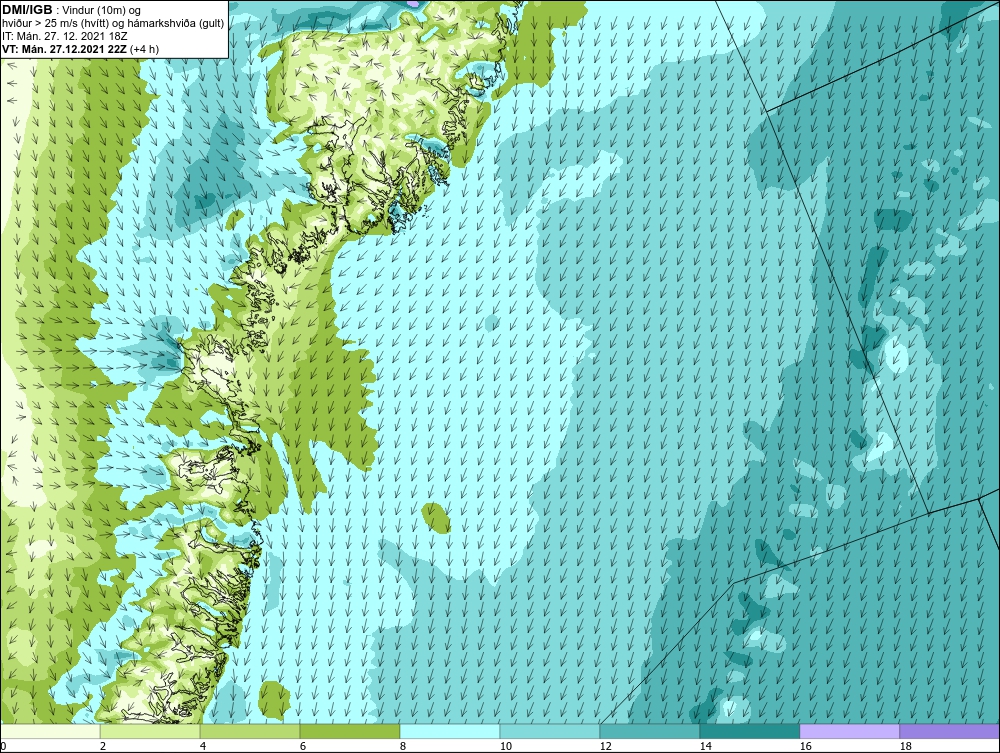1000x753 pixels.
Task: Click the 6–8 m/s olive green legend swatch
Action: pos(349,731)
